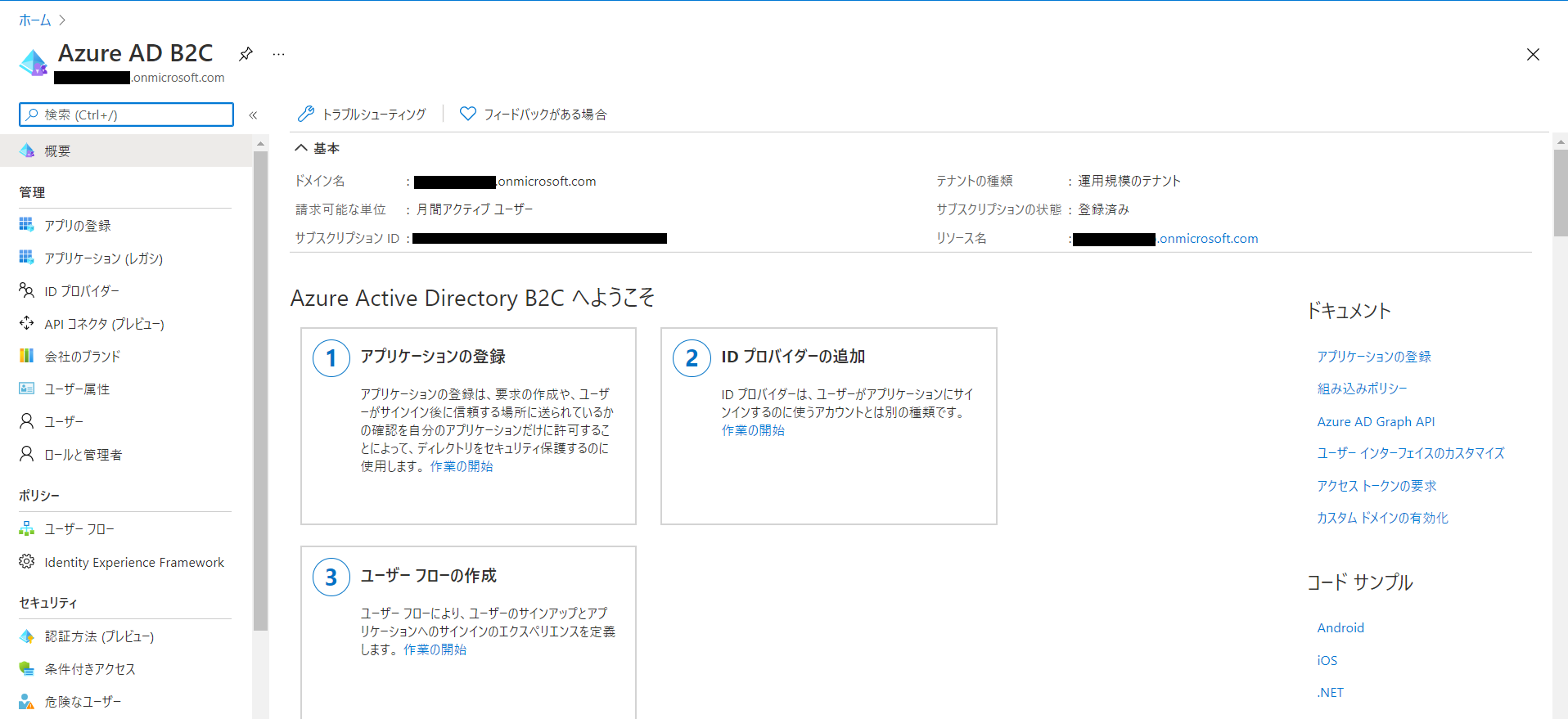Viewport: 1568px width, 719px height.
Task: Click 作業の開始 in アプリケーションの登録 card
Action: [x=462, y=466]
